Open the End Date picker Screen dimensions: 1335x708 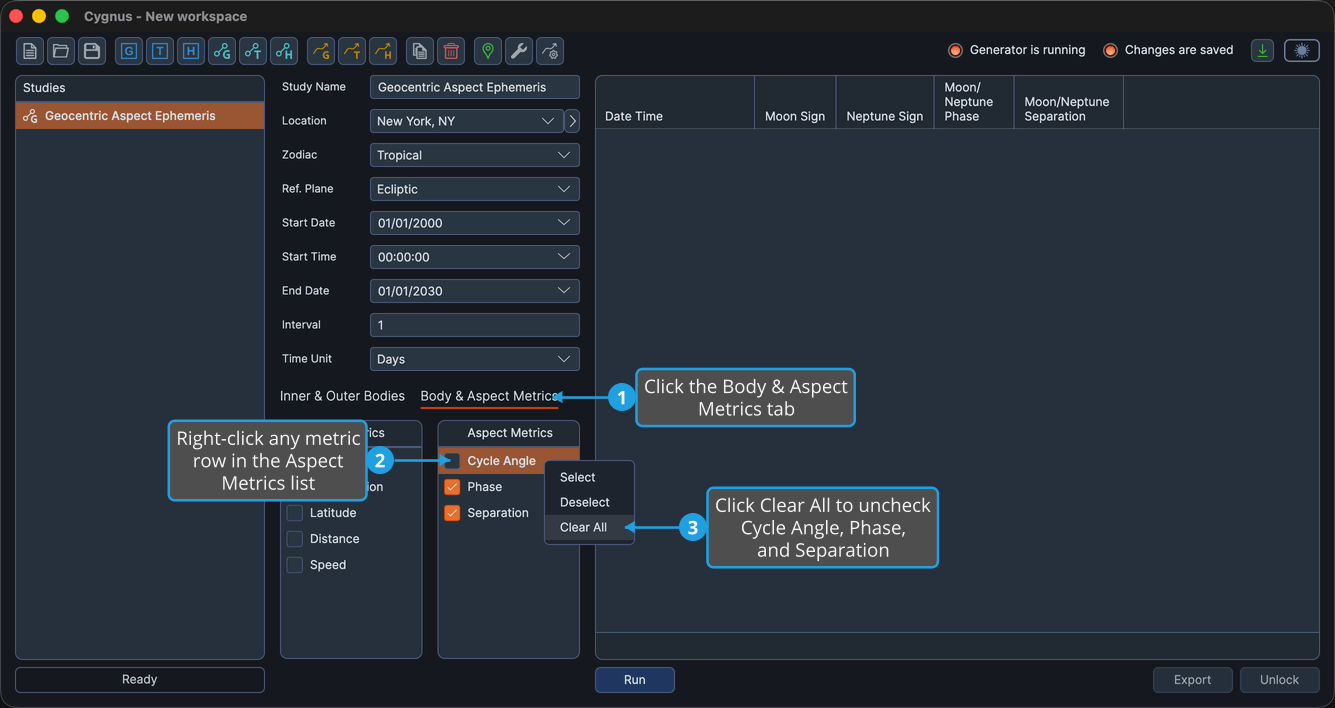pyautogui.click(x=474, y=291)
